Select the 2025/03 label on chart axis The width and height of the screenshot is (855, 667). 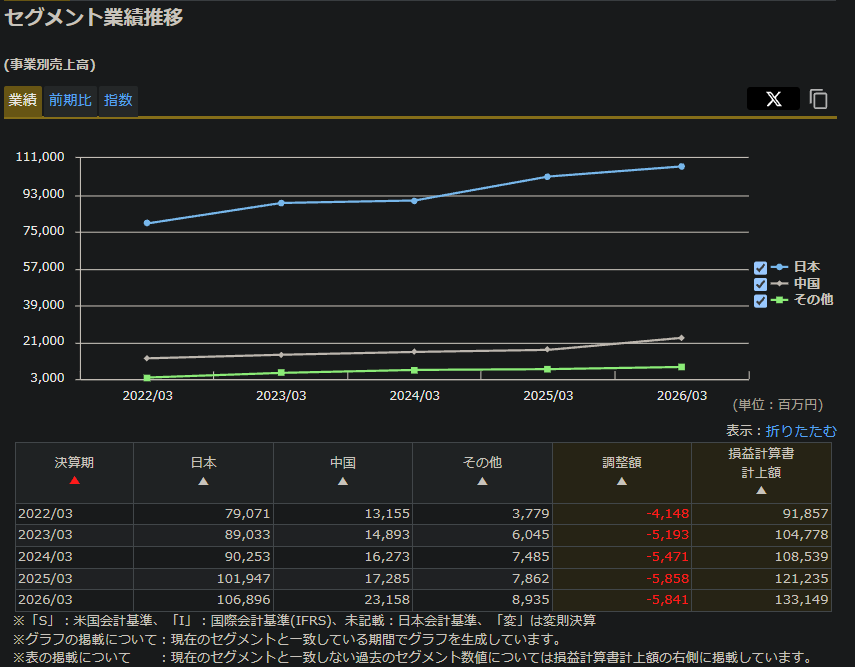(548, 396)
